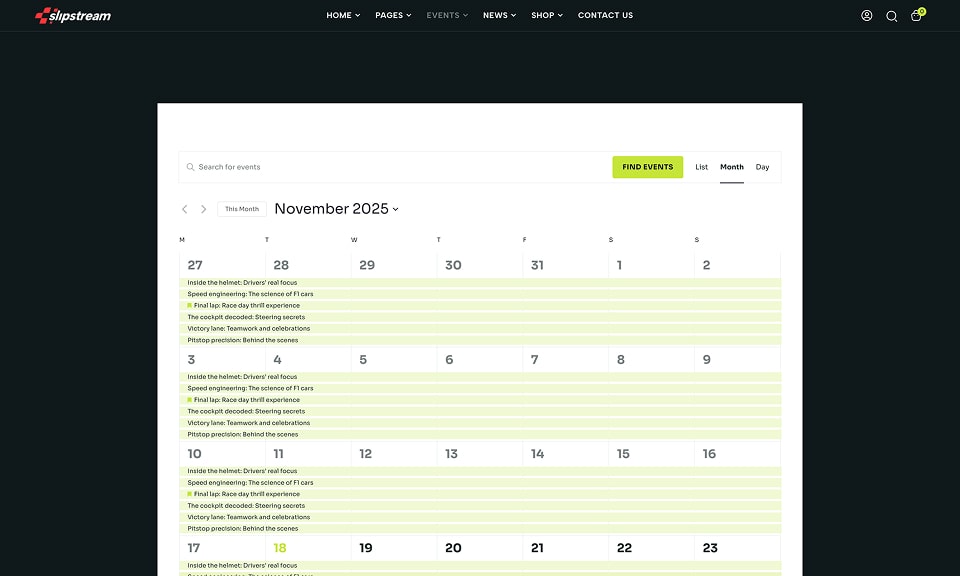Open day 30 in the calendar
This screenshot has height=576, width=960.
[453, 265]
